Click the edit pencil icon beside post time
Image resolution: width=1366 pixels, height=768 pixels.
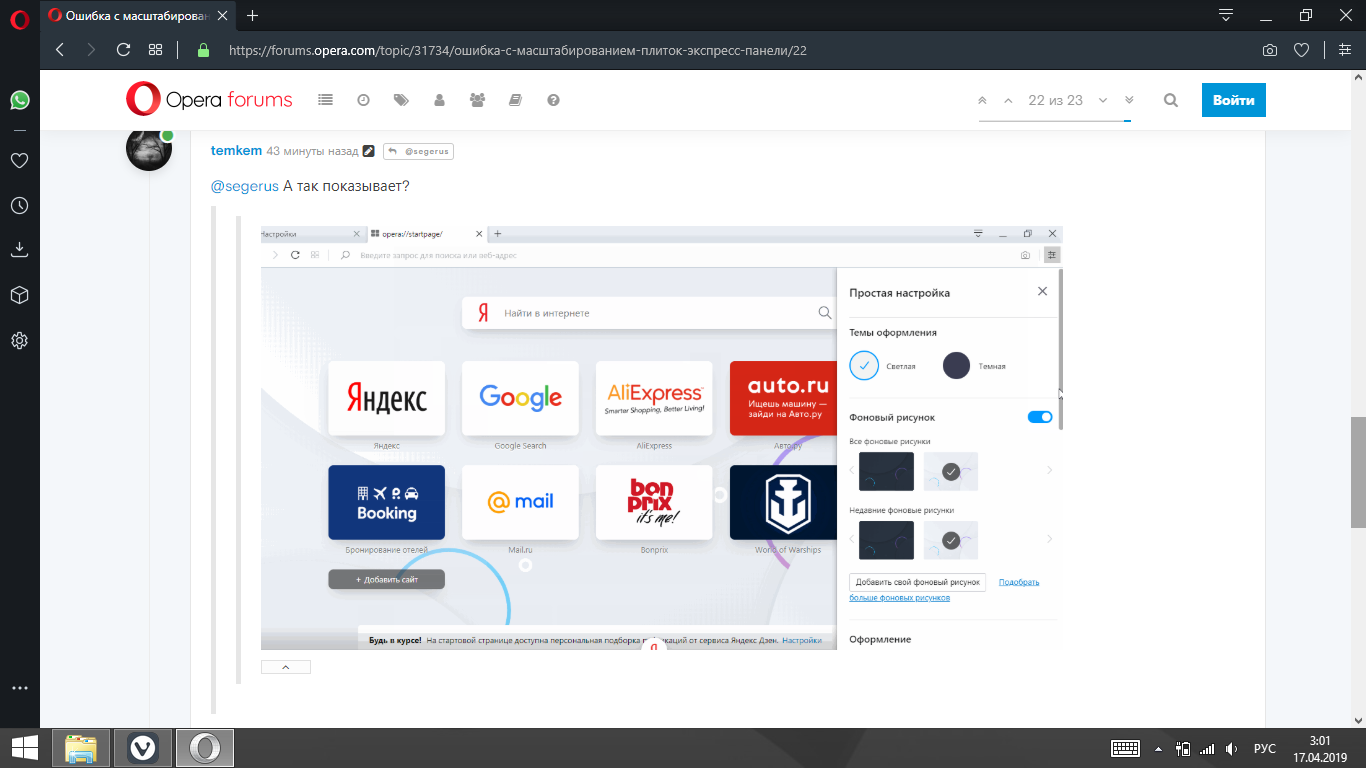pyautogui.click(x=368, y=151)
